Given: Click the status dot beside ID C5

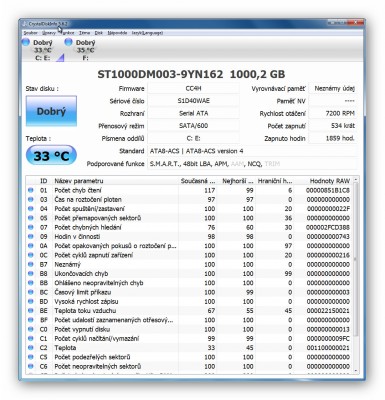Looking at the screenshot, I should pyautogui.click(x=31, y=357).
